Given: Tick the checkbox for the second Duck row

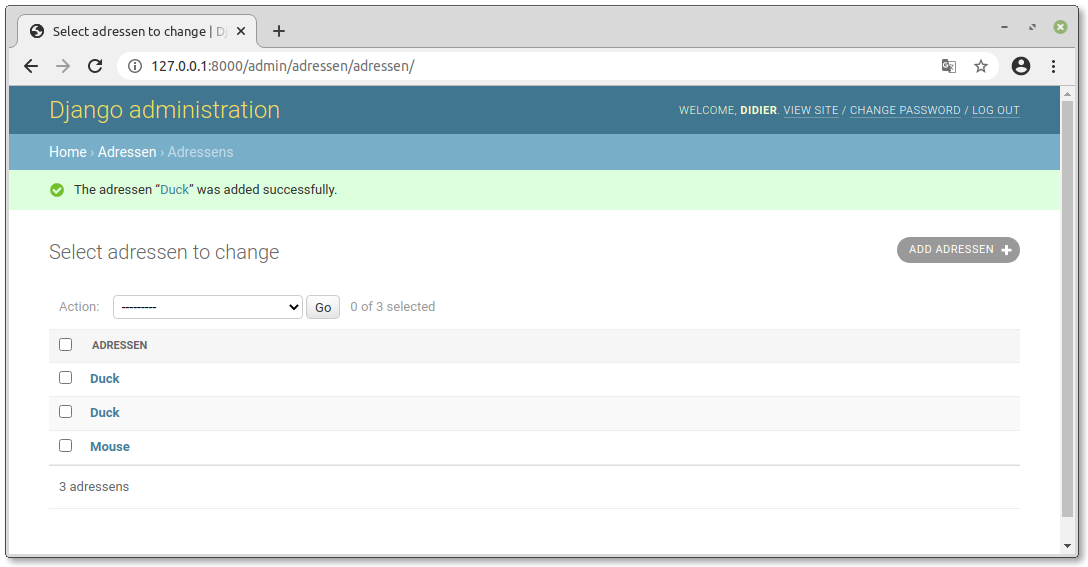Looking at the screenshot, I should (x=65, y=412).
